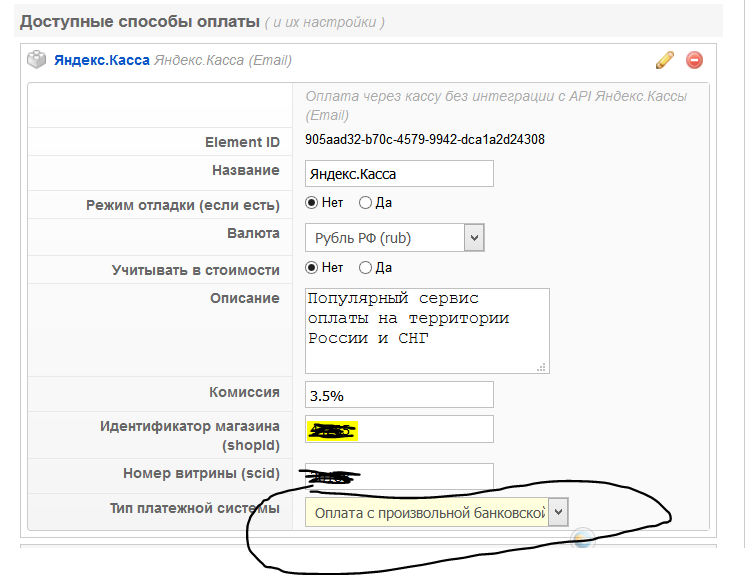Click the gray 'Яндекс.Касса (Email)' subtitle

223,60
